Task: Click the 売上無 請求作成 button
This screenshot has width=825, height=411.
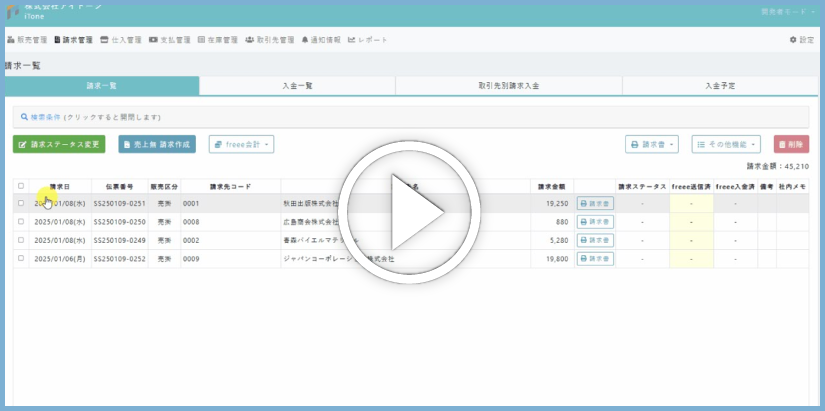Action: coord(157,144)
